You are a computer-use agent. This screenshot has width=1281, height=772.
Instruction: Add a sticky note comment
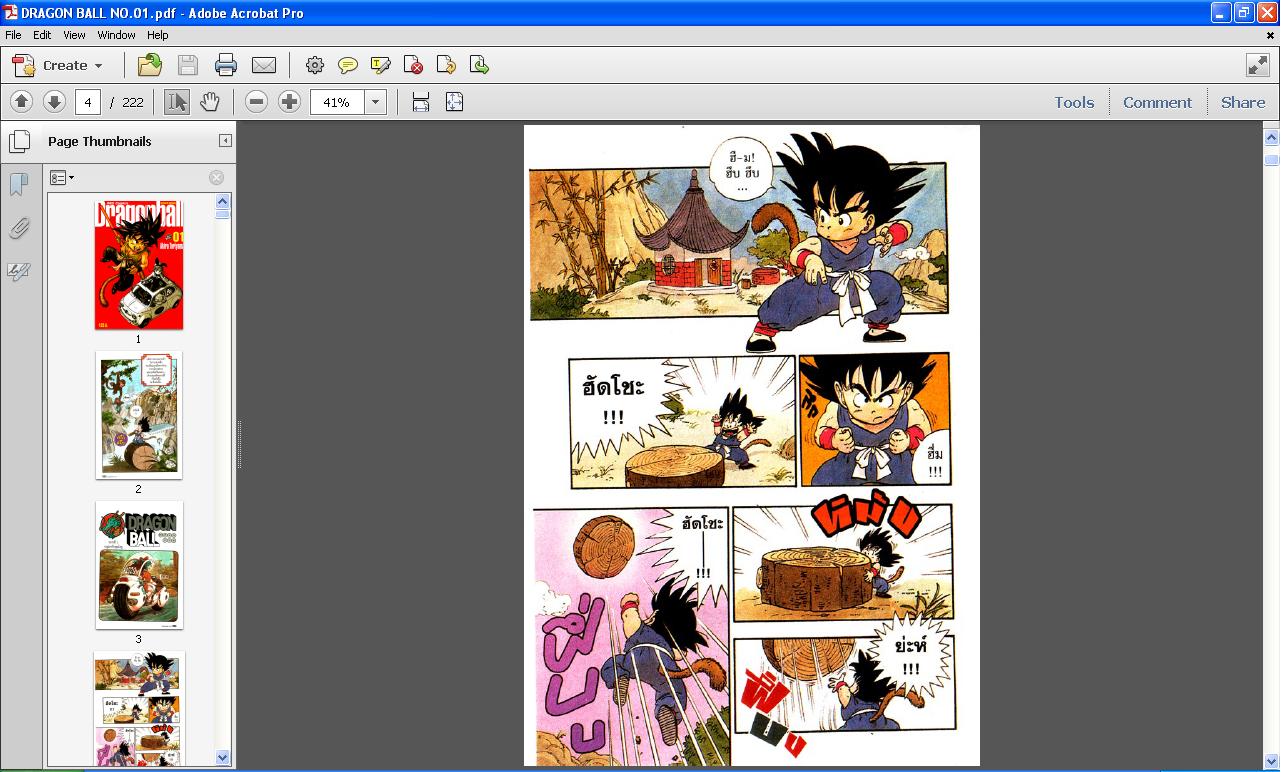tap(348, 65)
